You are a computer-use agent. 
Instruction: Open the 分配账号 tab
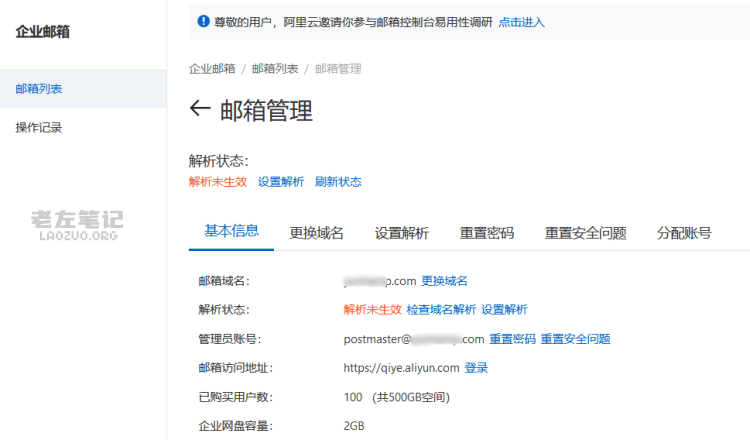coord(684,233)
